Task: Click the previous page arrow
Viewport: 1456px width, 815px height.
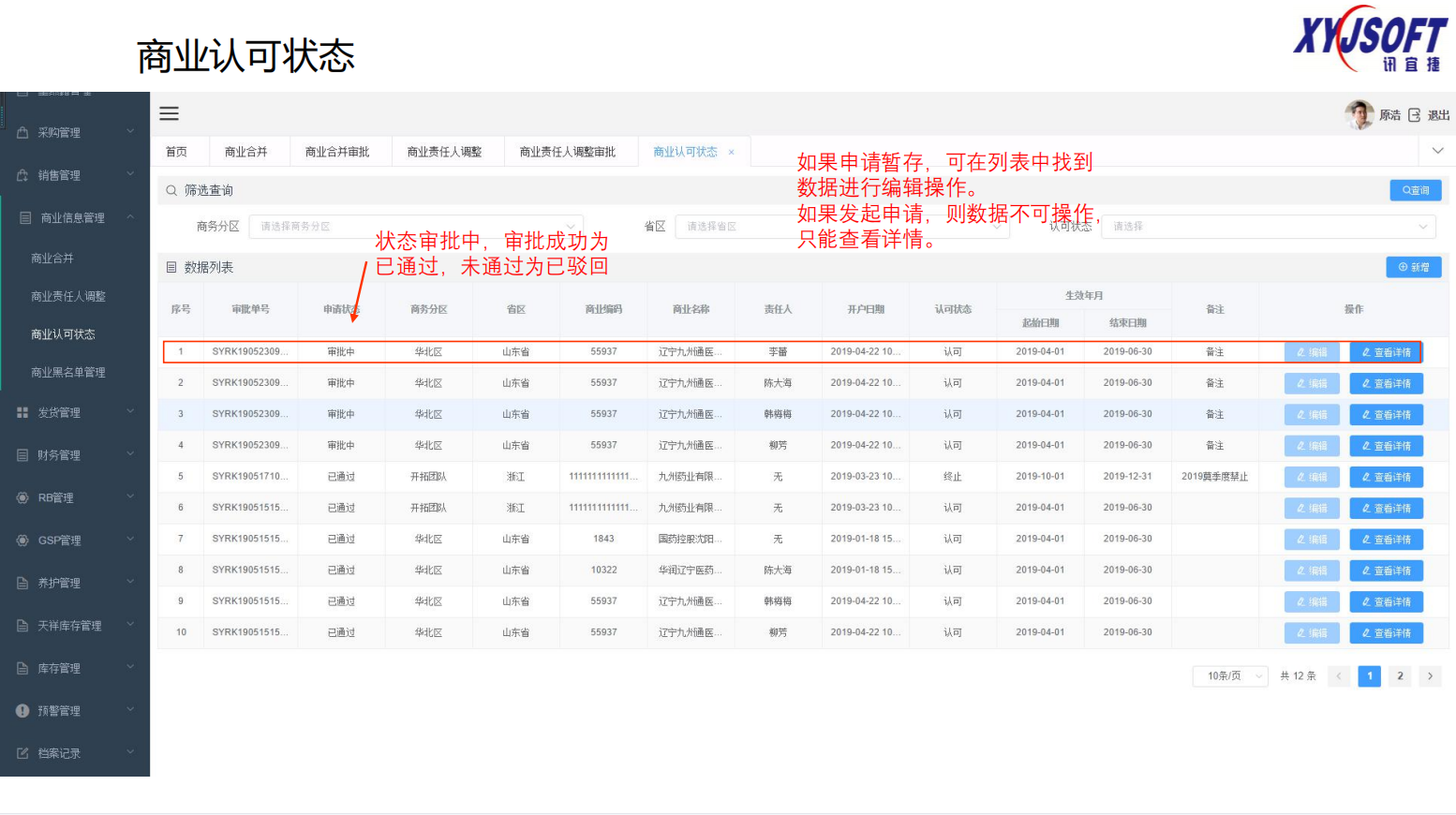Action: click(x=1339, y=676)
